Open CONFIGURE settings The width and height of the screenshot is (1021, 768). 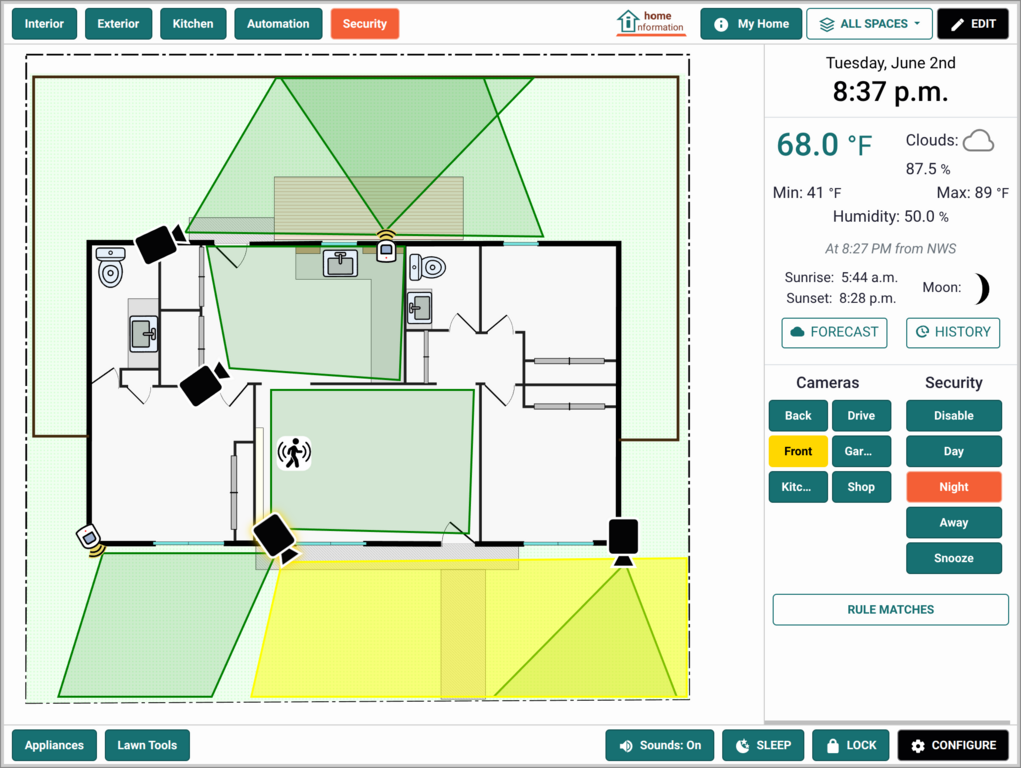click(x=953, y=745)
